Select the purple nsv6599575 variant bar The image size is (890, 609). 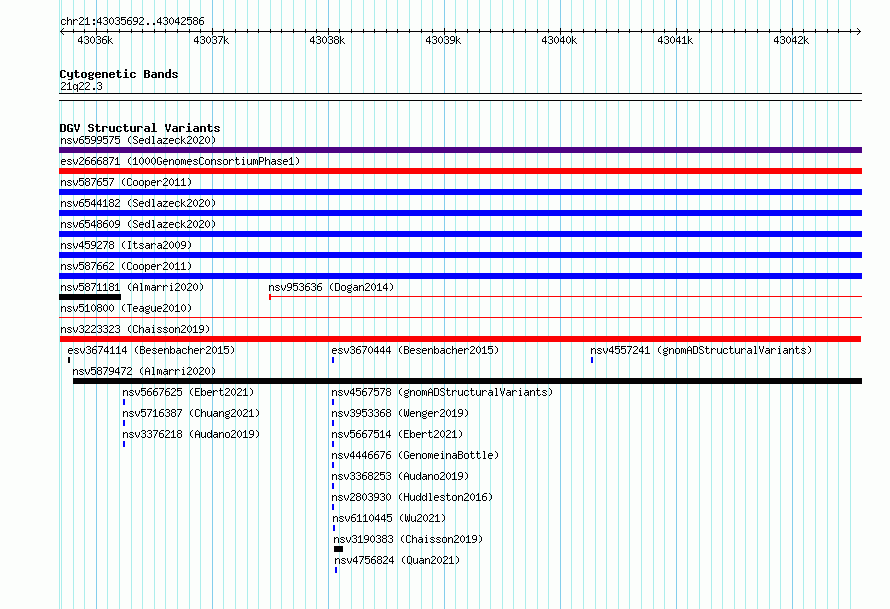[460, 150]
